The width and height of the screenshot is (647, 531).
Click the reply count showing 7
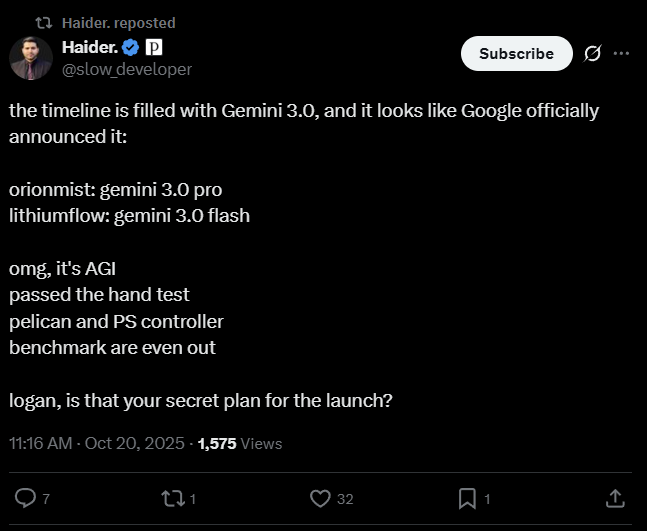[x=47, y=499]
